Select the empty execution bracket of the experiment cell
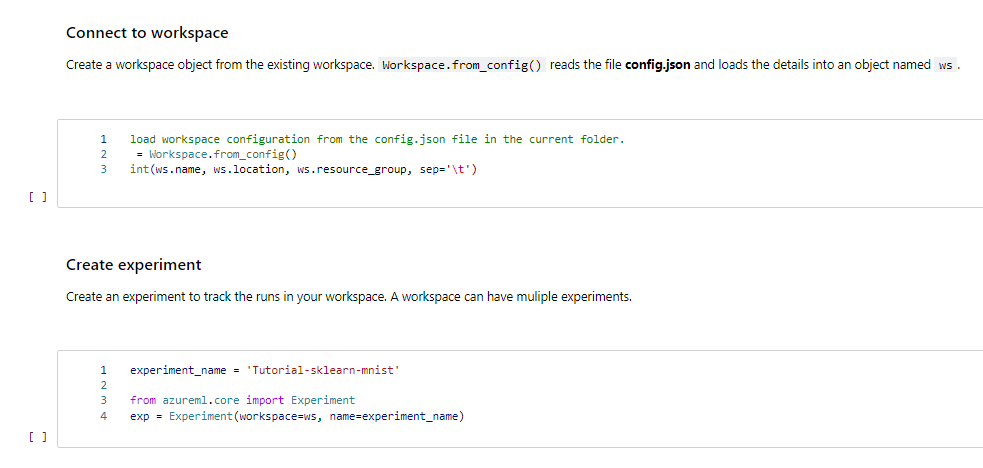Viewport: 983px width, 468px height. click(35, 437)
